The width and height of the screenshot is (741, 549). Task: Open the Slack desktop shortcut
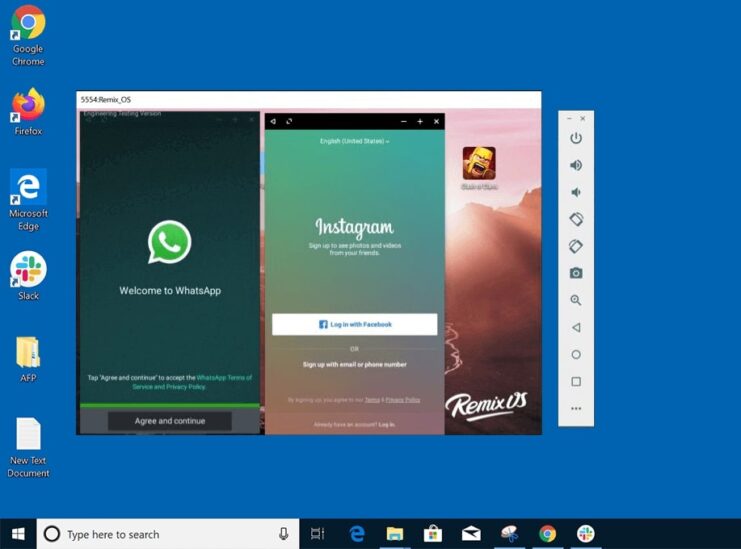(x=28, y=272)
